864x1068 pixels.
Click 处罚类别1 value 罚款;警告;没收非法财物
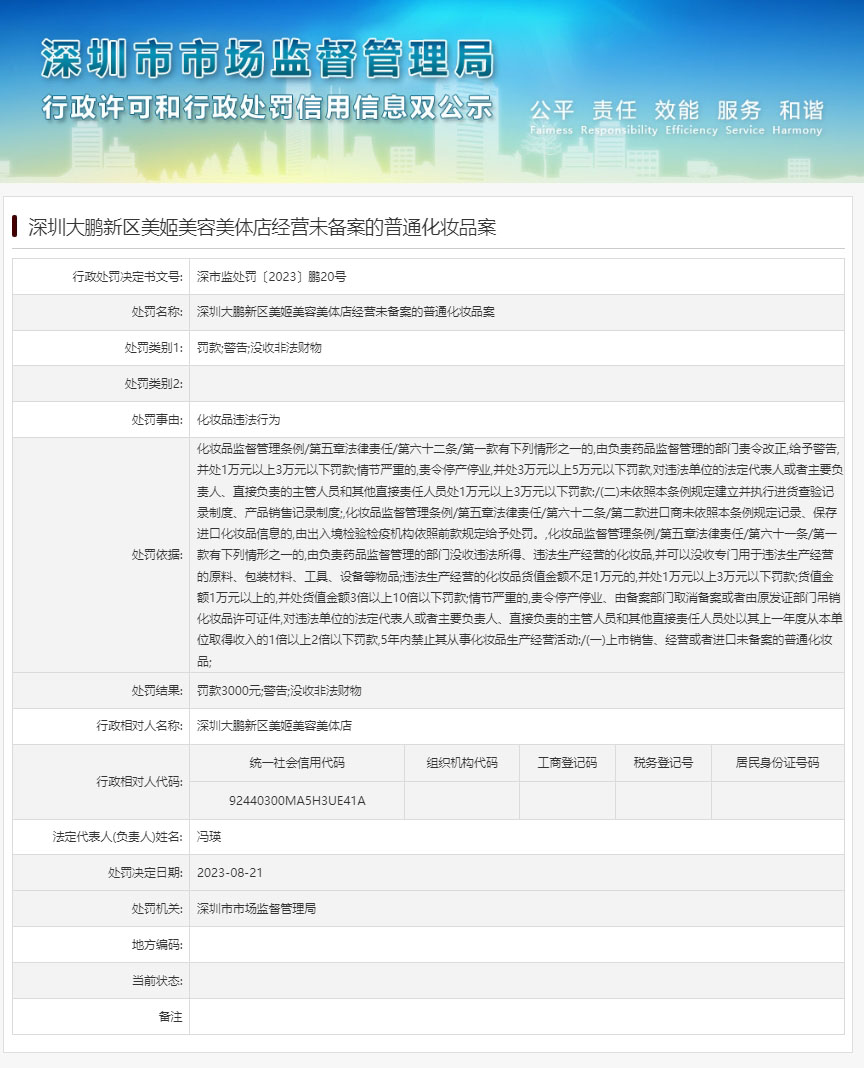[259, 348]
